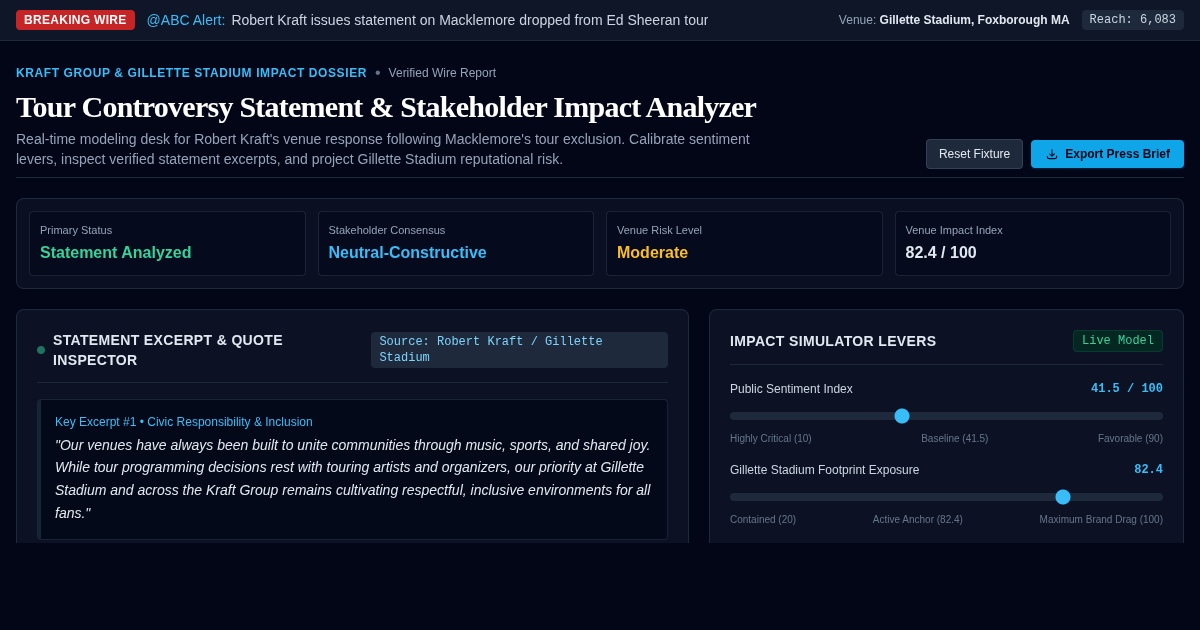Click the Robert Kraft issues statement headline
This screenshot has height=630, width=1200.
click(470, 20)
